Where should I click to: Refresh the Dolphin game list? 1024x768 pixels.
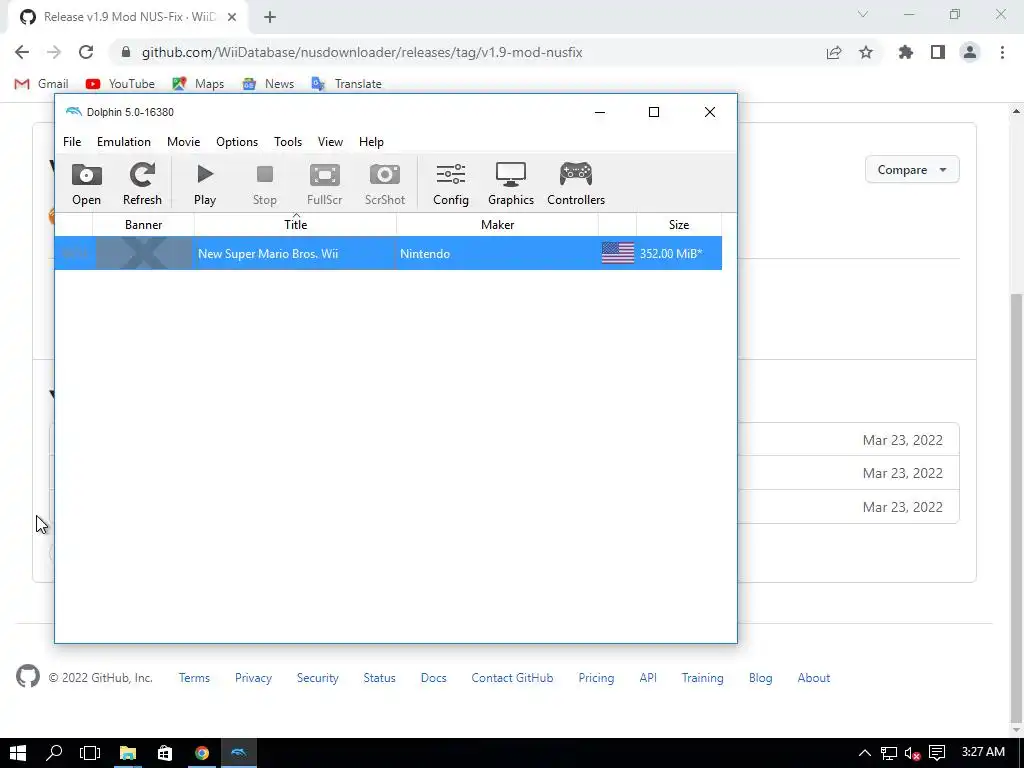point(142,184)
